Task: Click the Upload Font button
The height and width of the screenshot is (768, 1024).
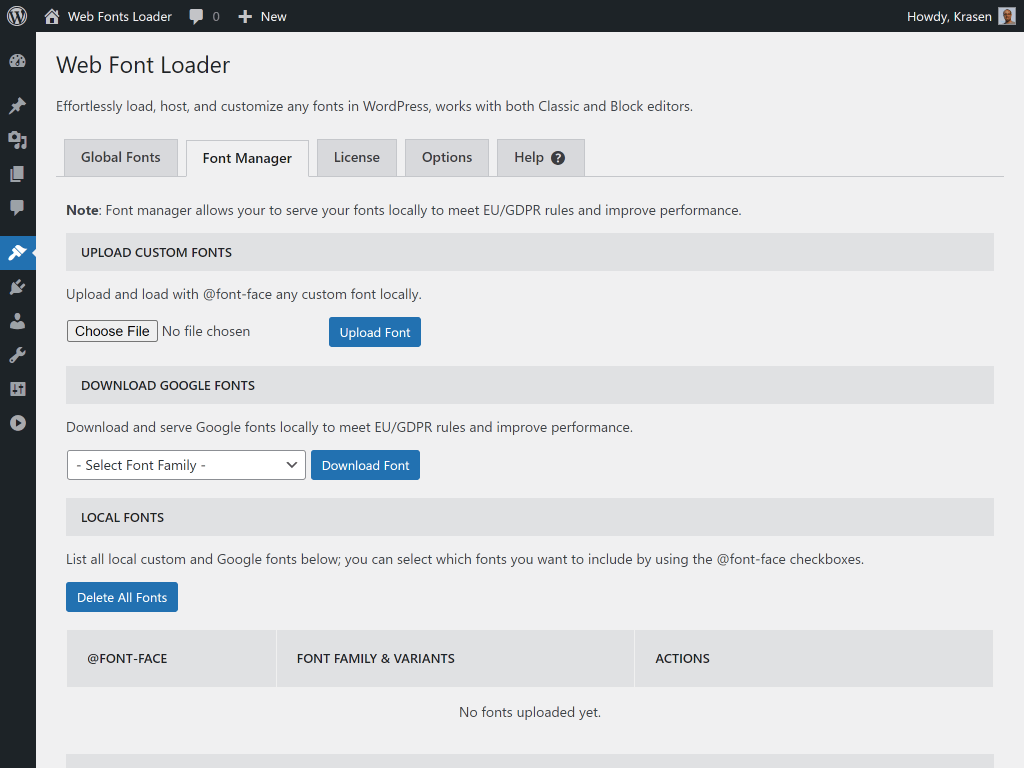Action: click(x=375, y=332)
